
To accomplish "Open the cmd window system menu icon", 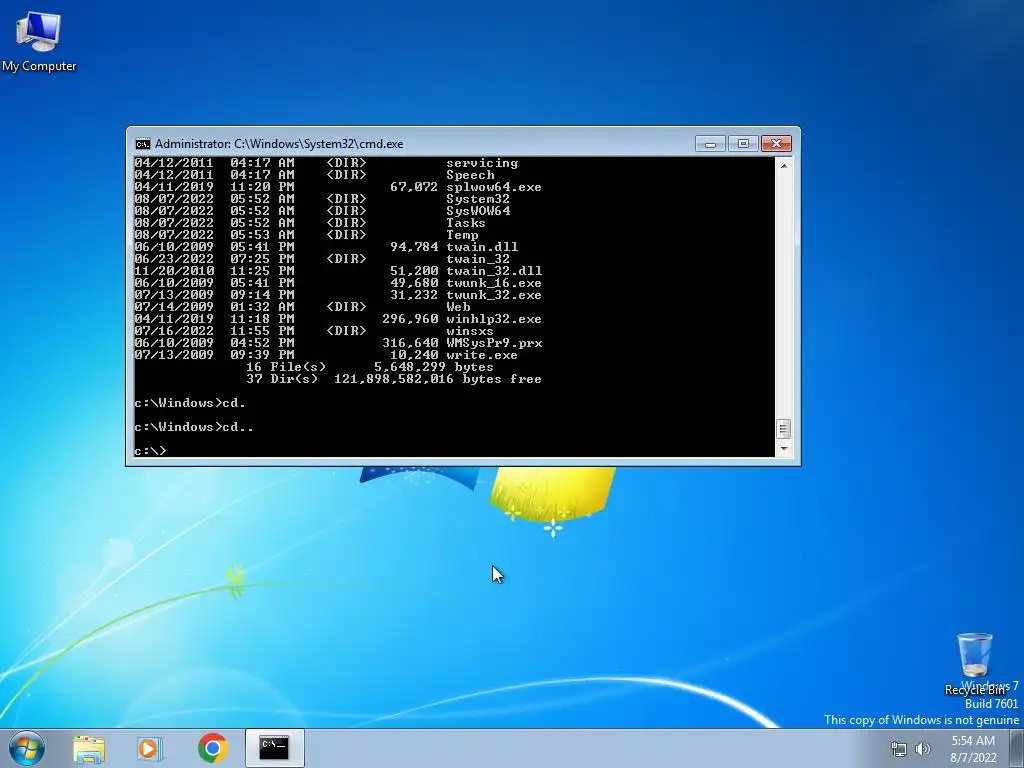I will pyautogui.click(x=142, y=144).
